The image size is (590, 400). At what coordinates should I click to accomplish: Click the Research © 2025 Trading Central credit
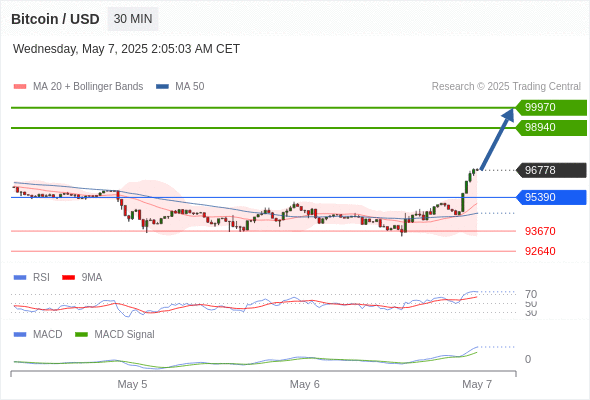click(x=506, y=87)
